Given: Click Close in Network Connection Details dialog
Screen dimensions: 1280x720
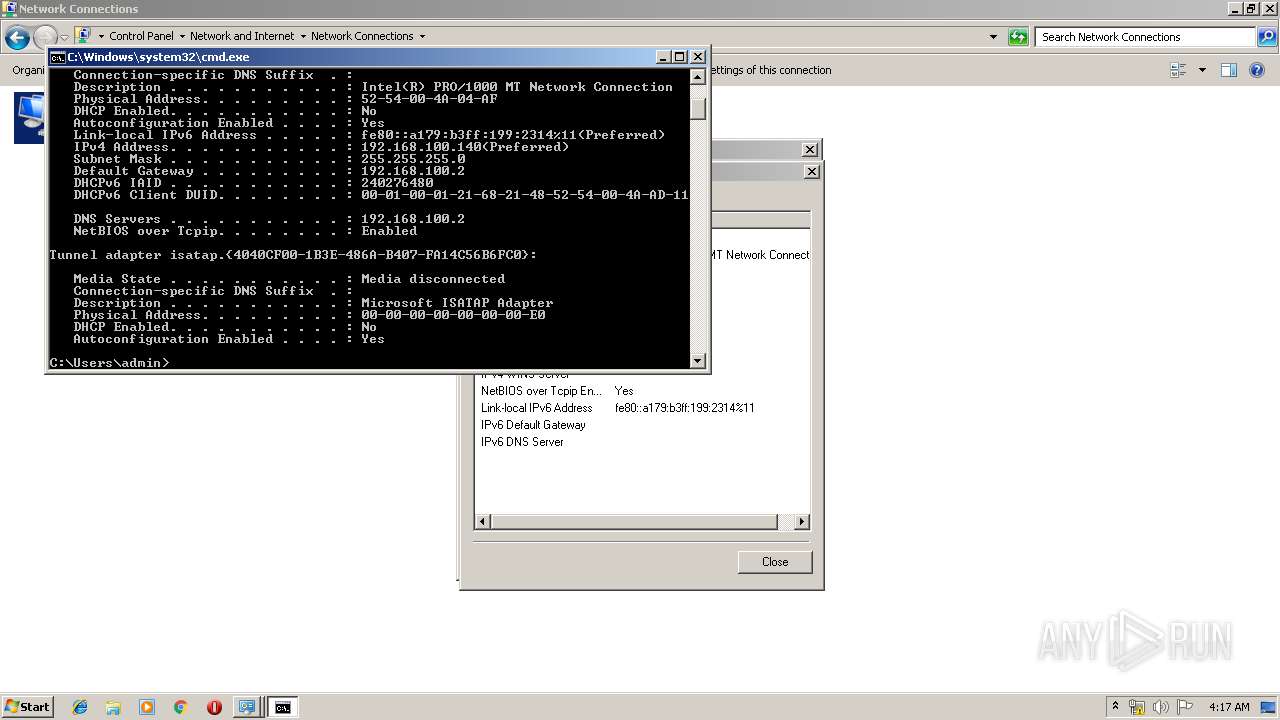Looking at the screenshot, I should point(775,562).
